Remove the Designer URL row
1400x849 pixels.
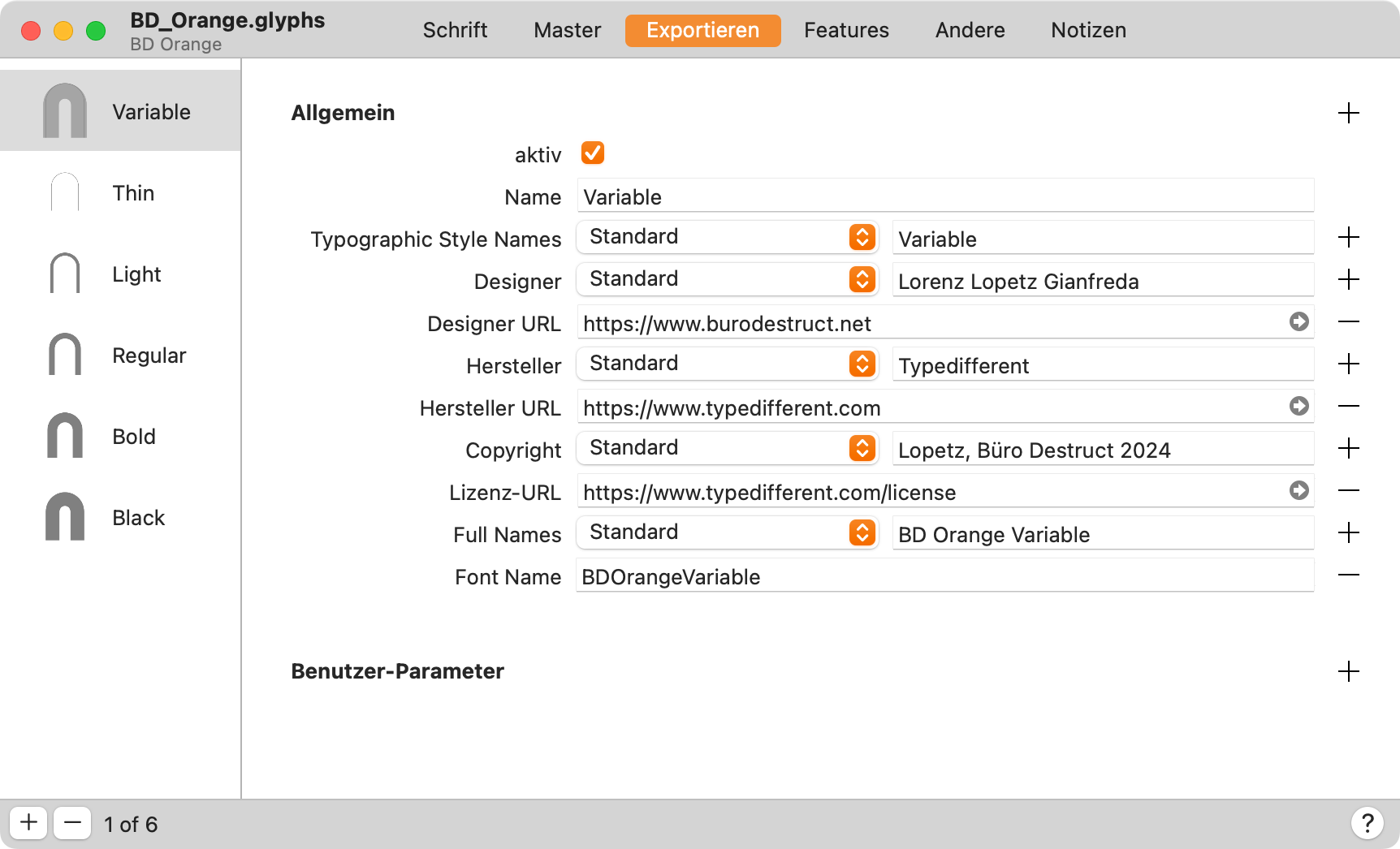click(x=1348, y=322)
